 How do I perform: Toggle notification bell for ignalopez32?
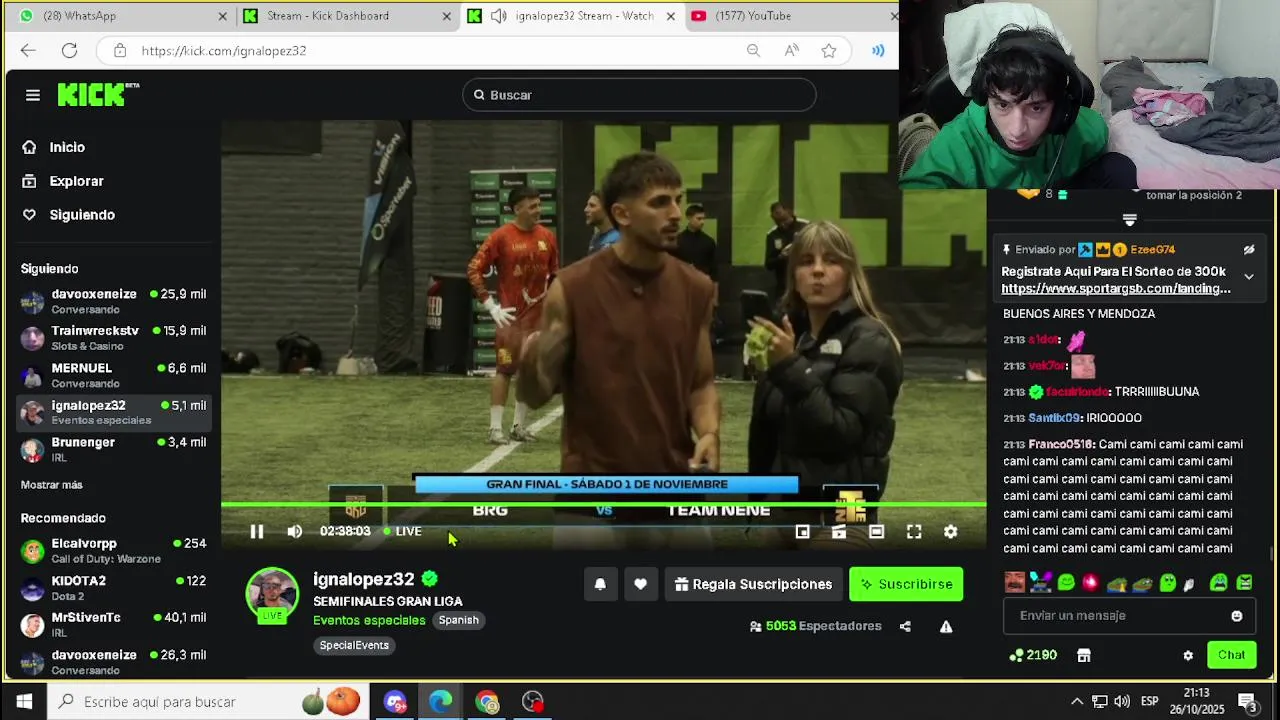click(600, 584)
